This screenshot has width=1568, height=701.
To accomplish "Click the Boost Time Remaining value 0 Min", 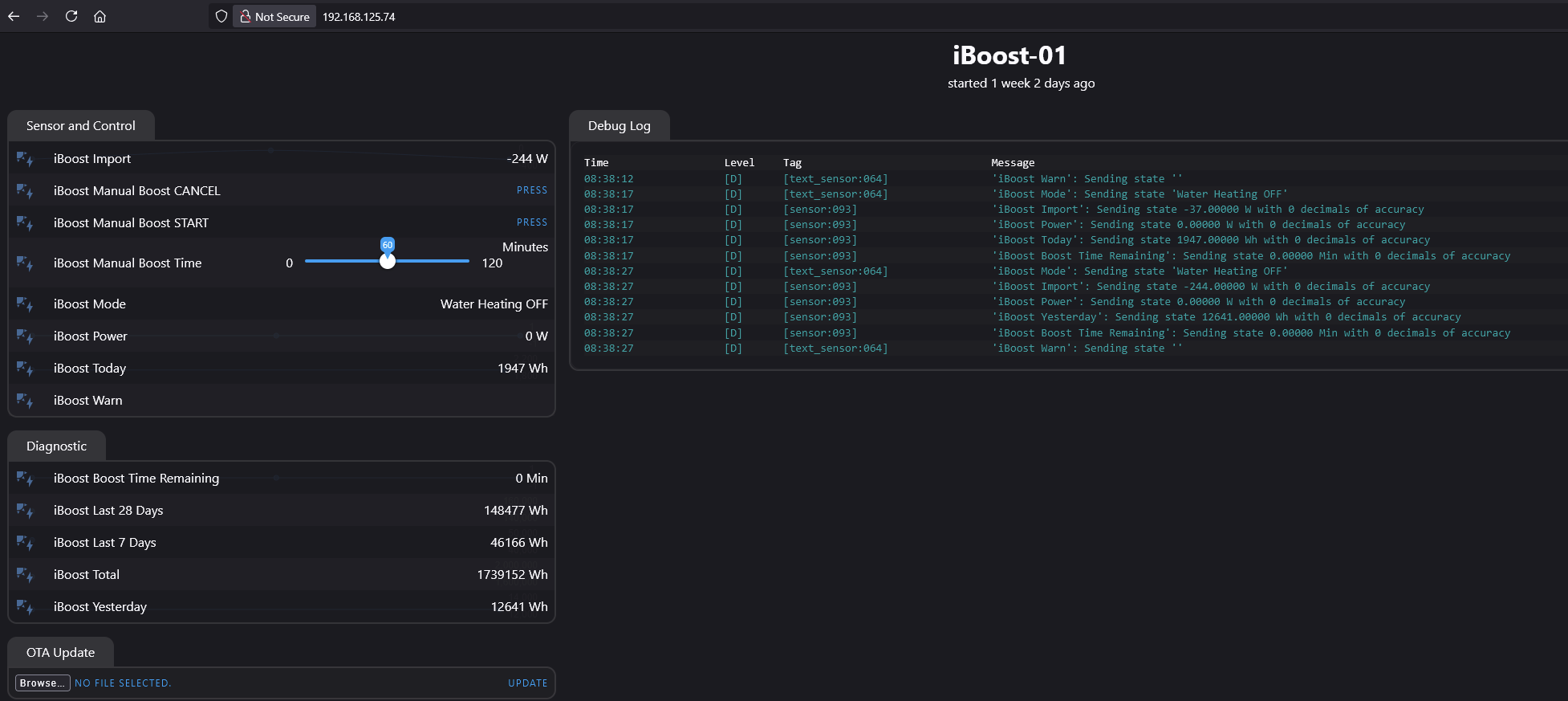I will point(531,479).
